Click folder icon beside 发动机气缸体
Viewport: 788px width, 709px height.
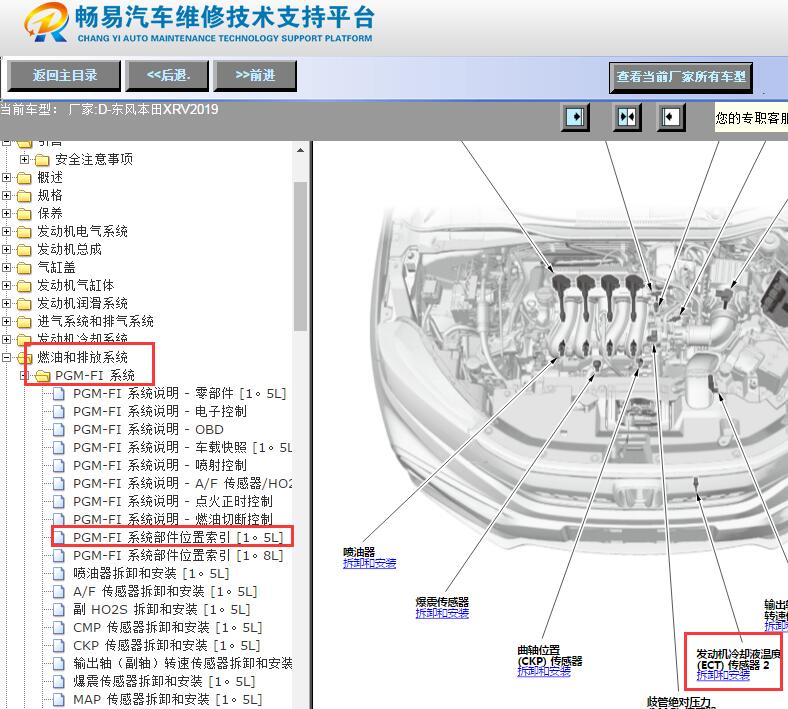pyautogui.click(x=24, y=286)
